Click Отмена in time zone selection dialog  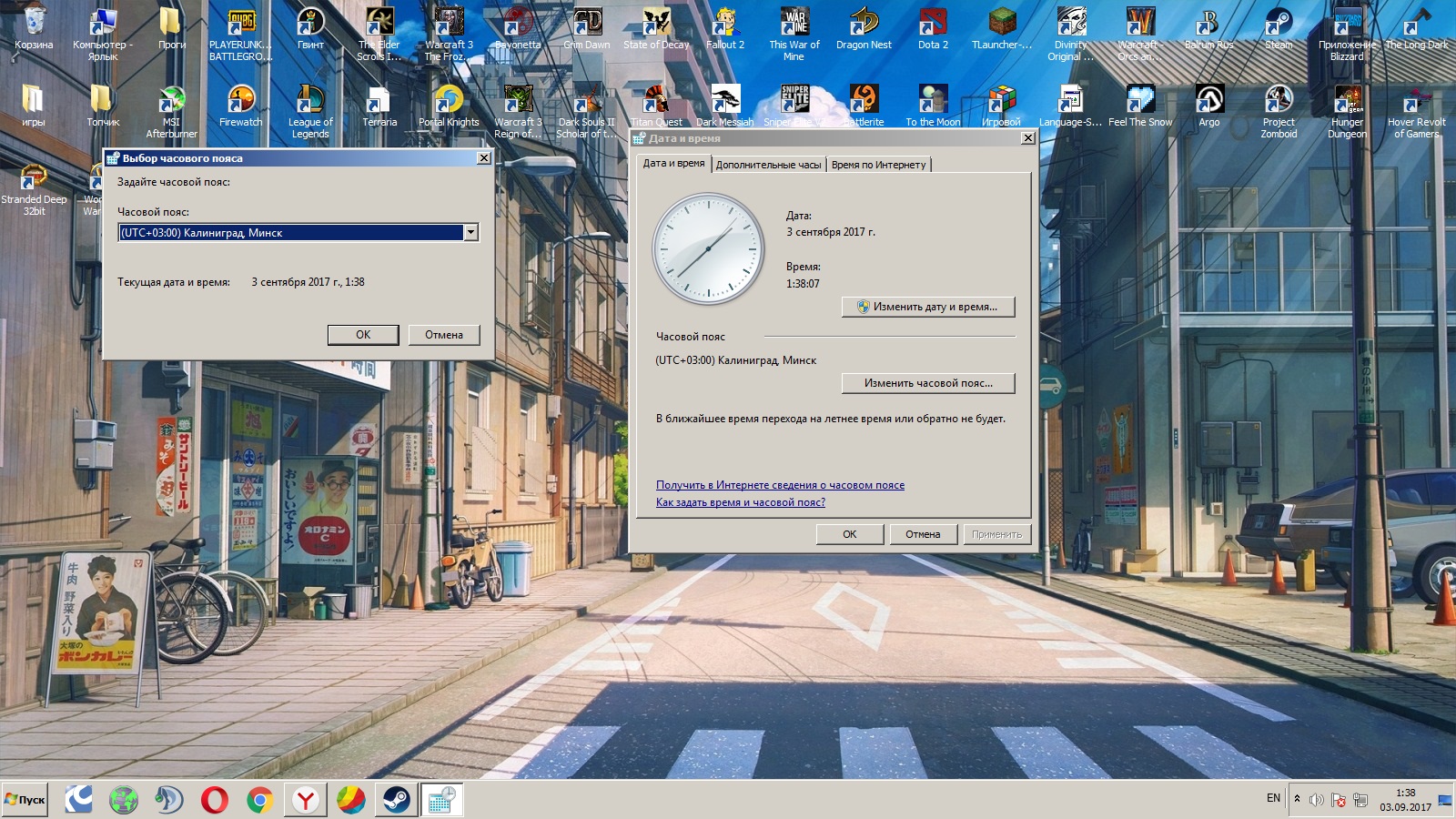point(444,335)
